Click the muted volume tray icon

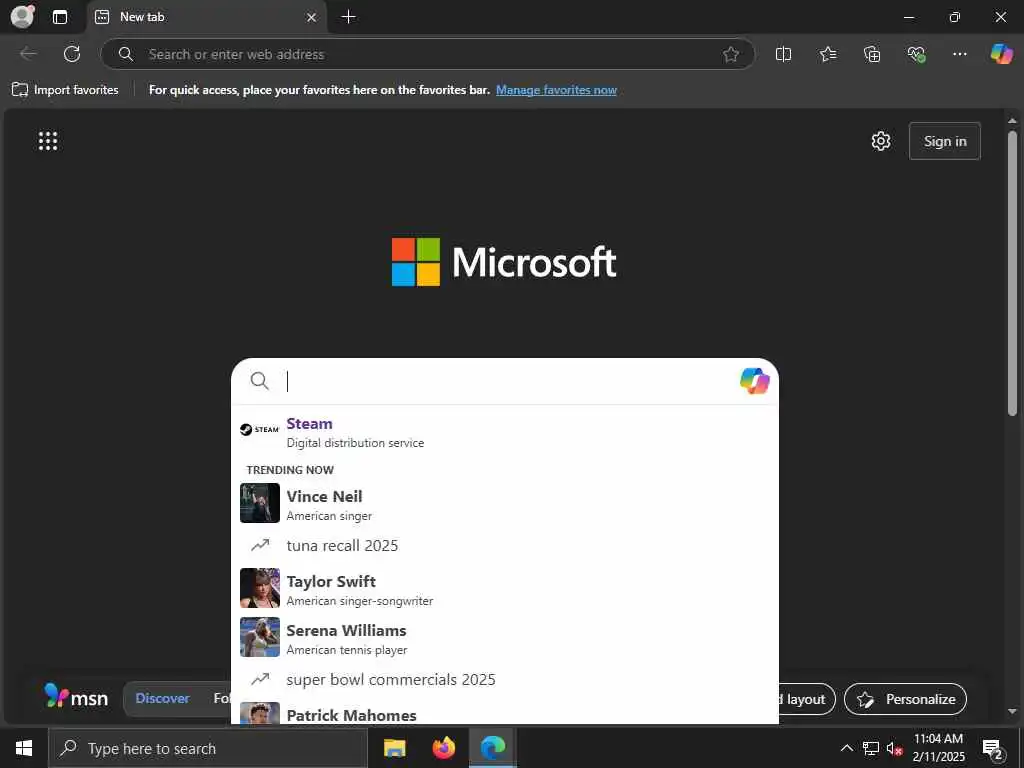[895, 748]
